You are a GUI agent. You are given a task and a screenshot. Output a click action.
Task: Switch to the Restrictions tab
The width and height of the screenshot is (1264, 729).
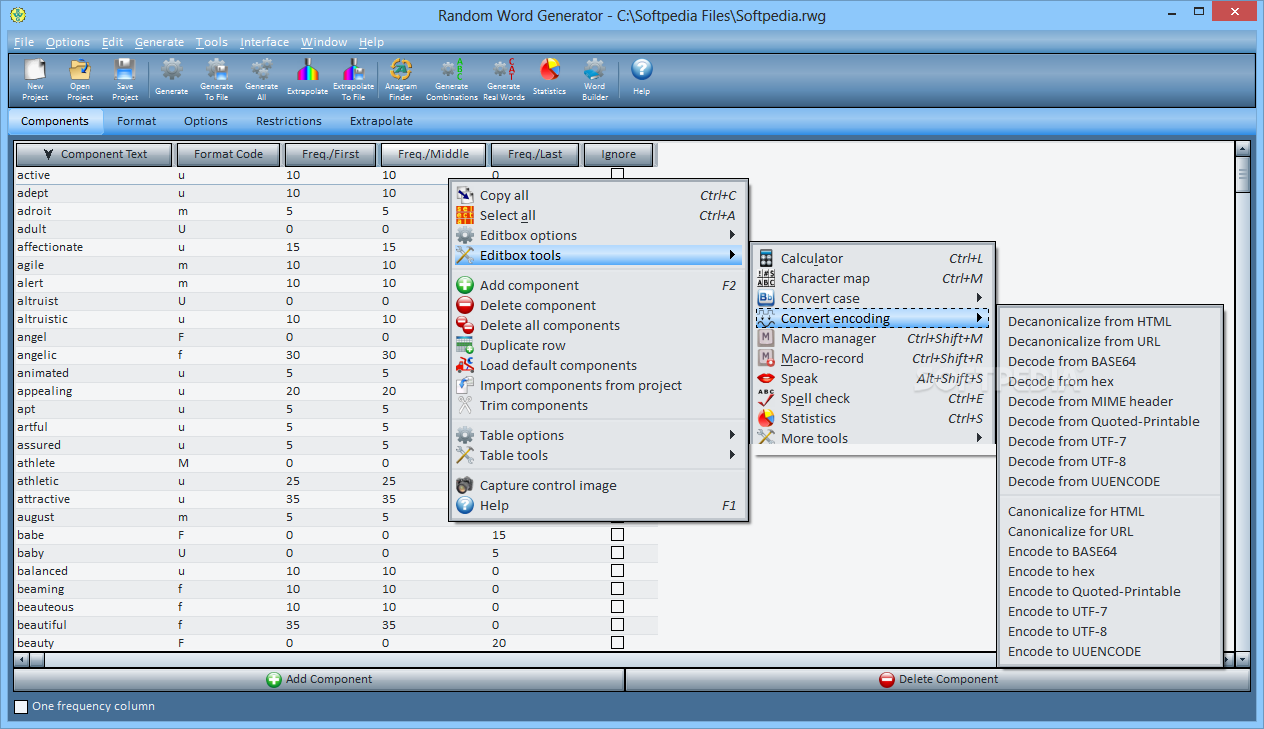289,121
